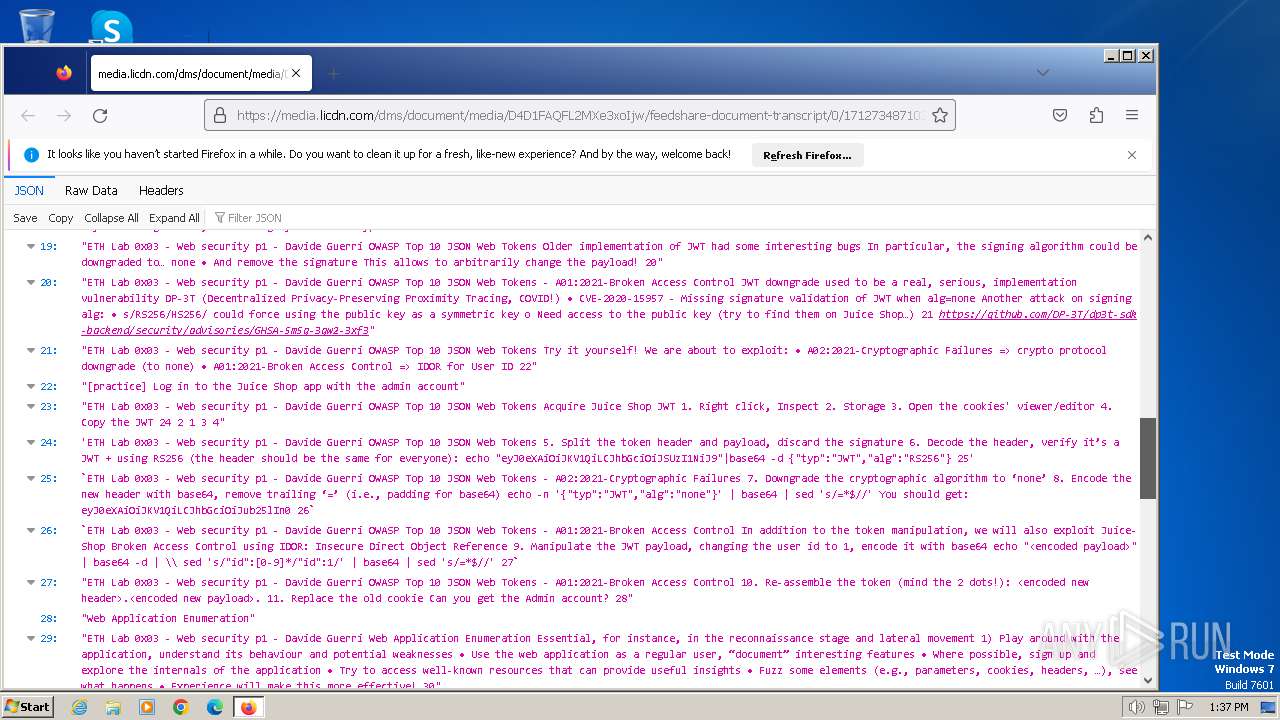Minimize the Firefox window

1111,56
